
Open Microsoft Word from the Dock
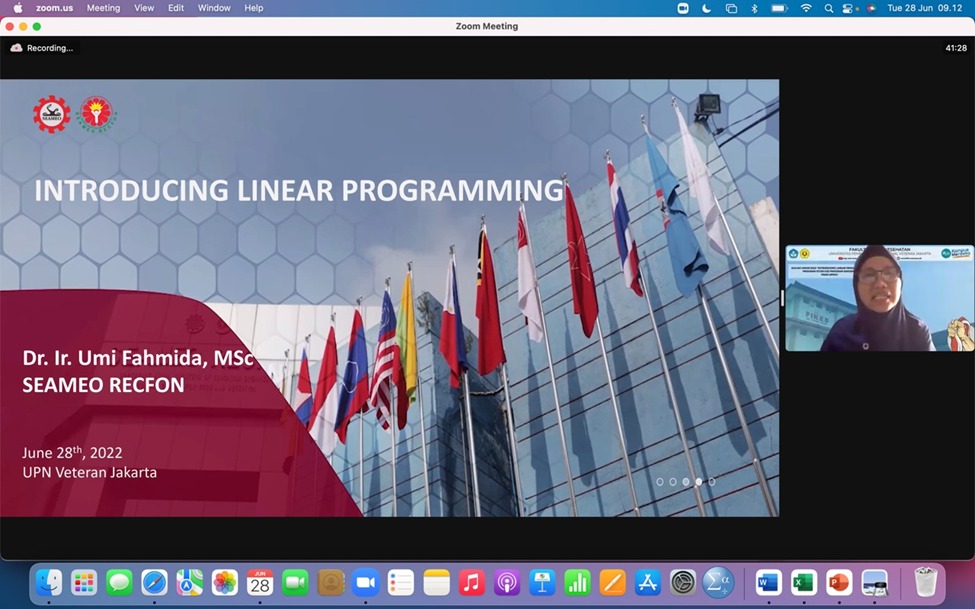click(768, 582)
